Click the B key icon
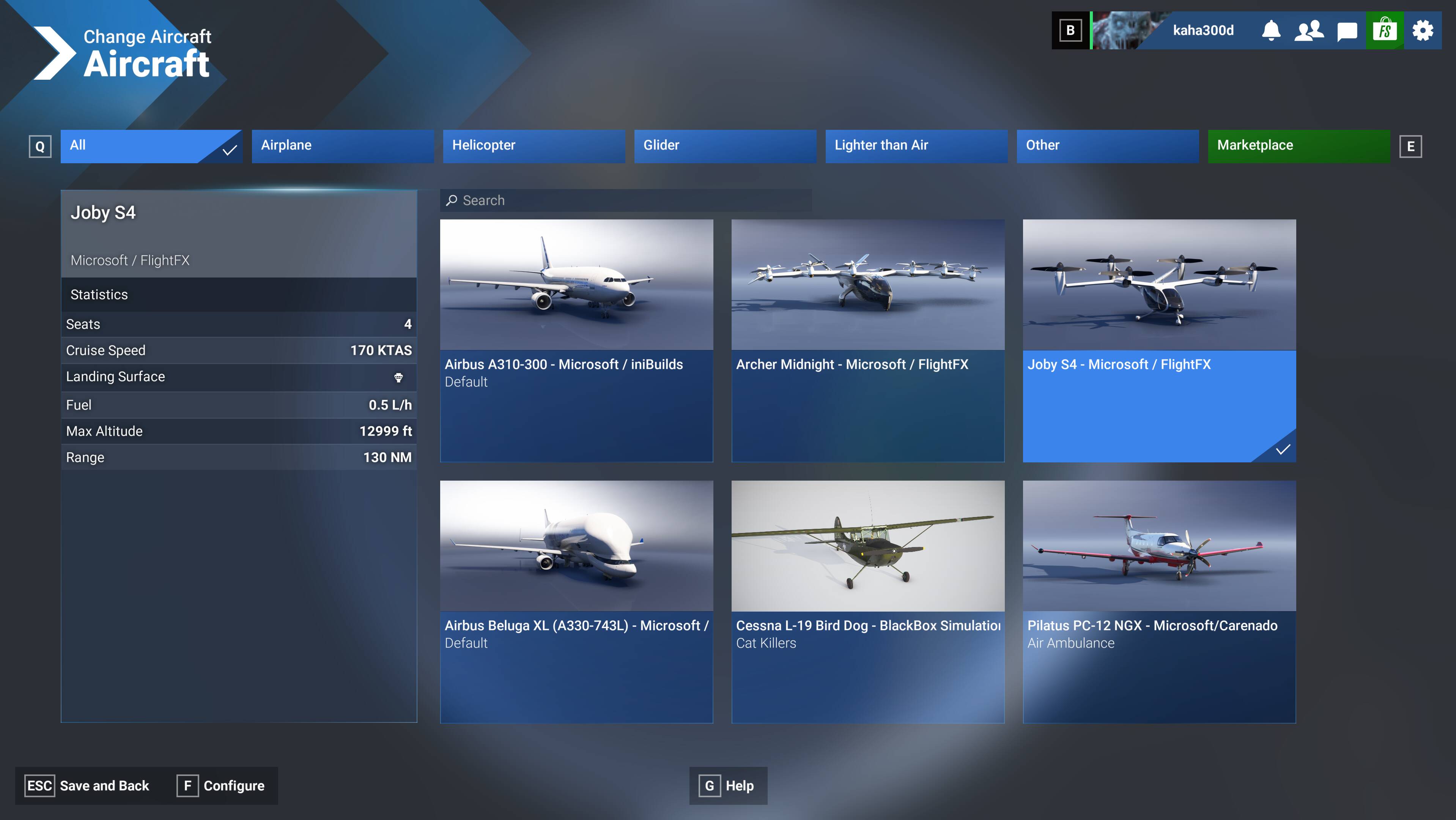This screenshot has width=1456, height=820. 1070,30
